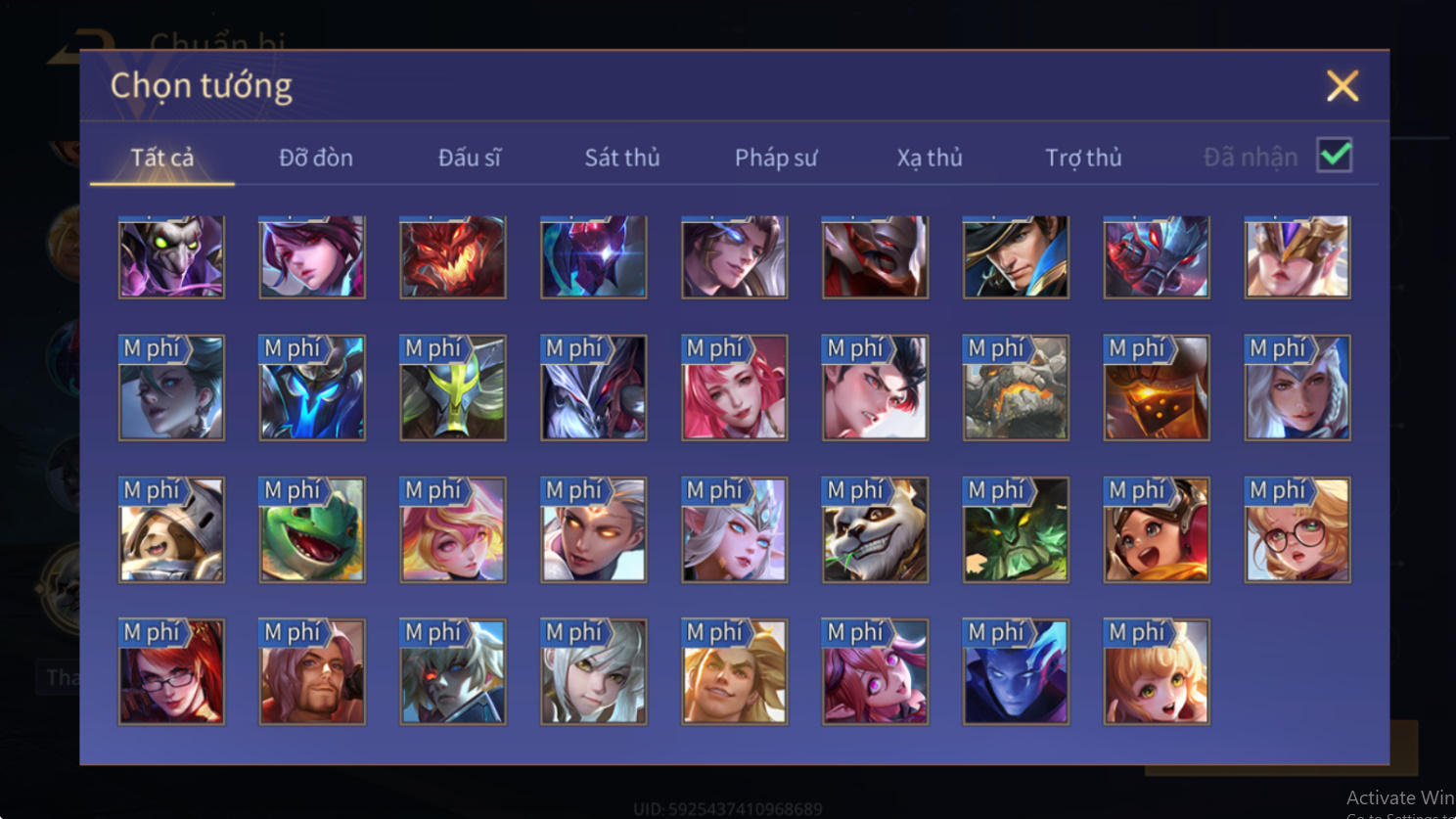Open the Trợ thủ tab

click(1083, 158)
